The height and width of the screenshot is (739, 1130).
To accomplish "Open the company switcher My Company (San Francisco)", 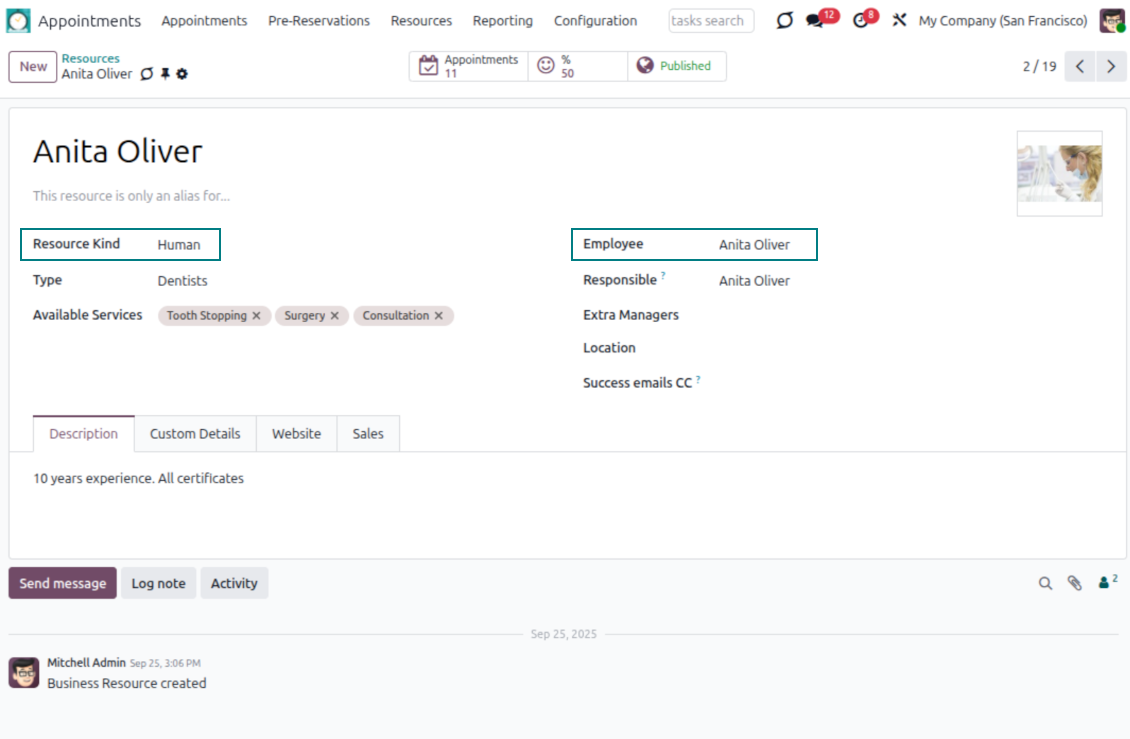I will (1002, 21).
